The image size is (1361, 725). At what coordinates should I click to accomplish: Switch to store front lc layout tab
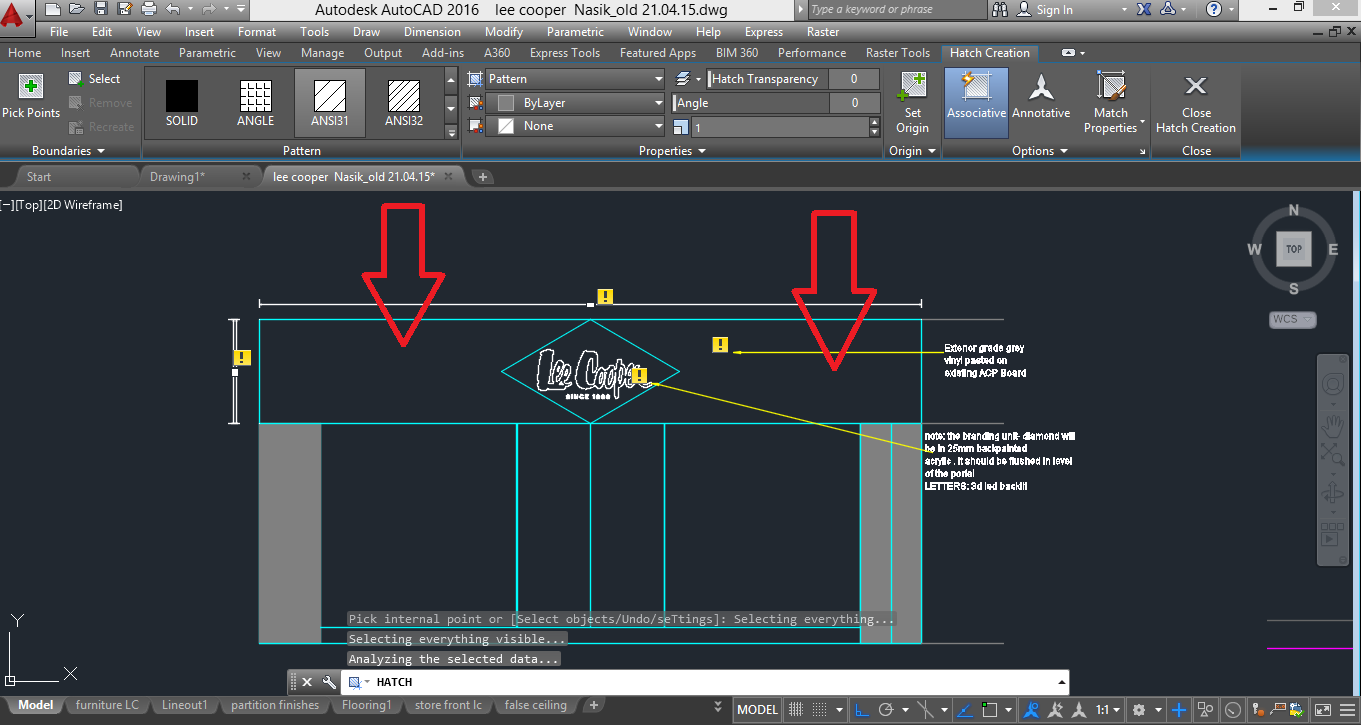[448, 705]
